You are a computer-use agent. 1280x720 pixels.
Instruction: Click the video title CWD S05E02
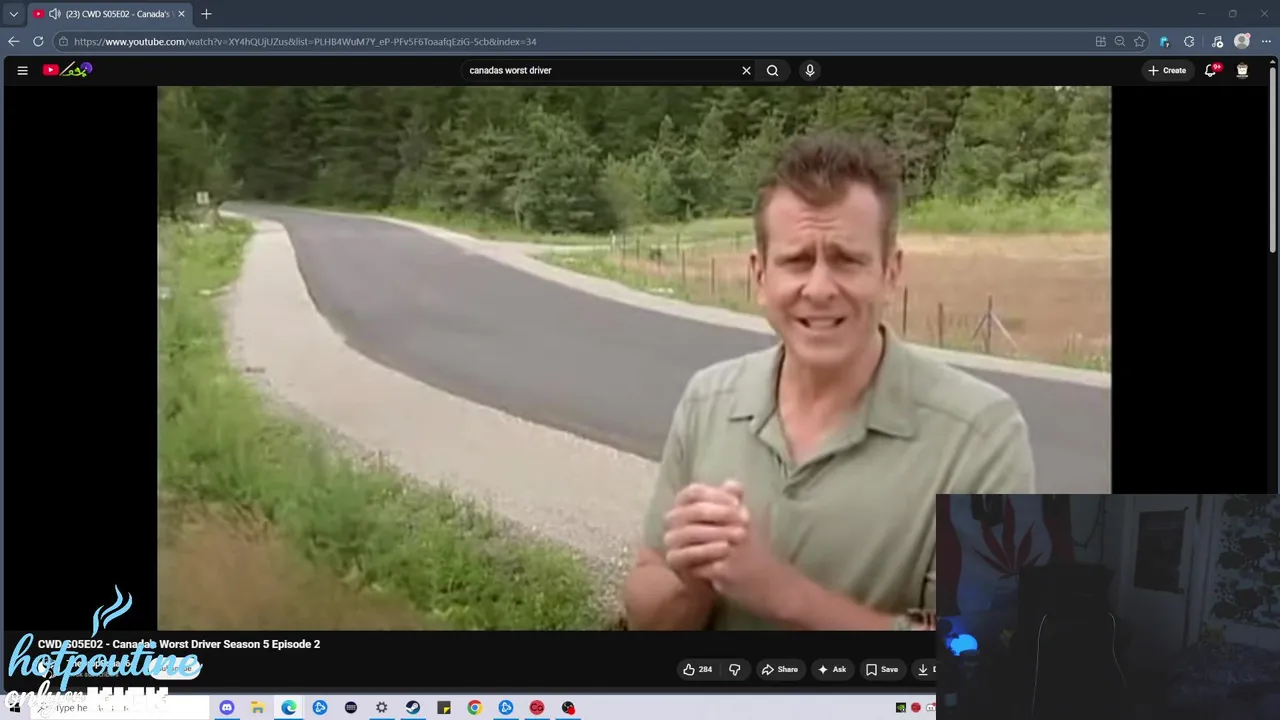[179, 644]
